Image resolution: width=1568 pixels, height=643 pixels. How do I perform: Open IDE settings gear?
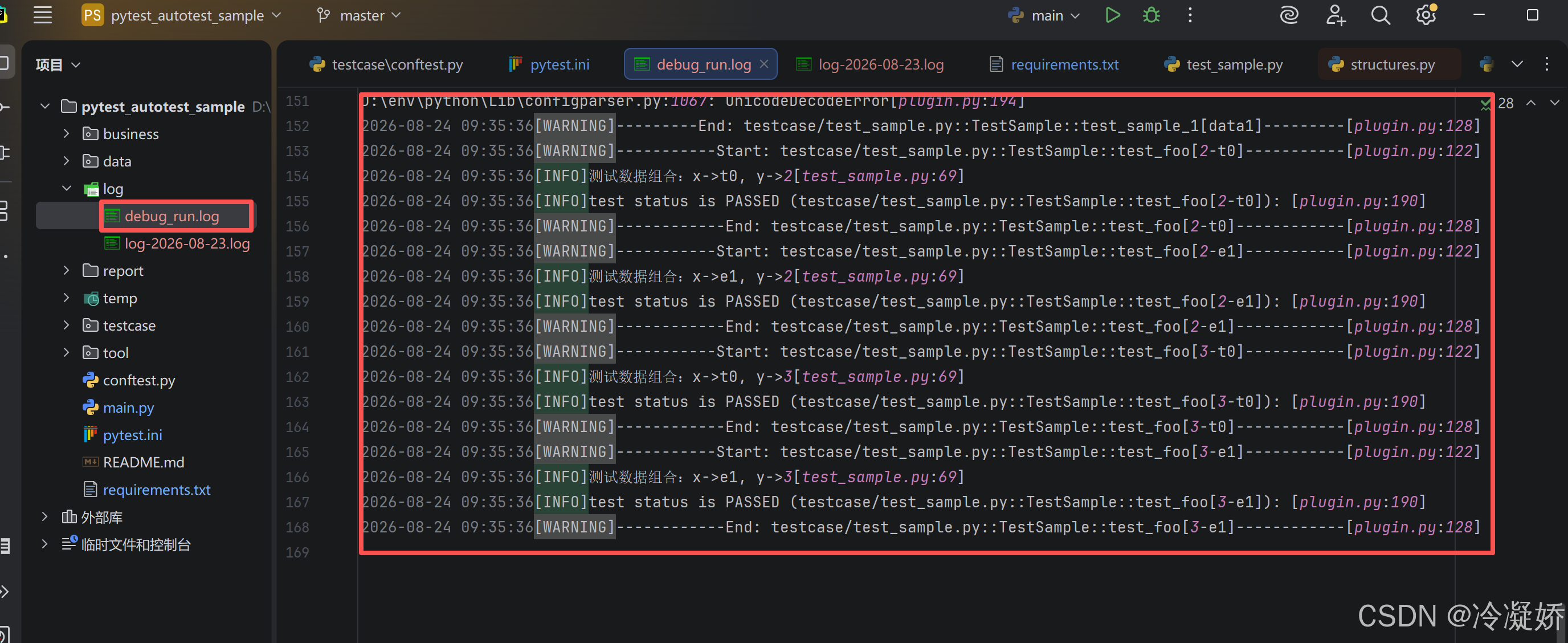tap(1426, 15)
